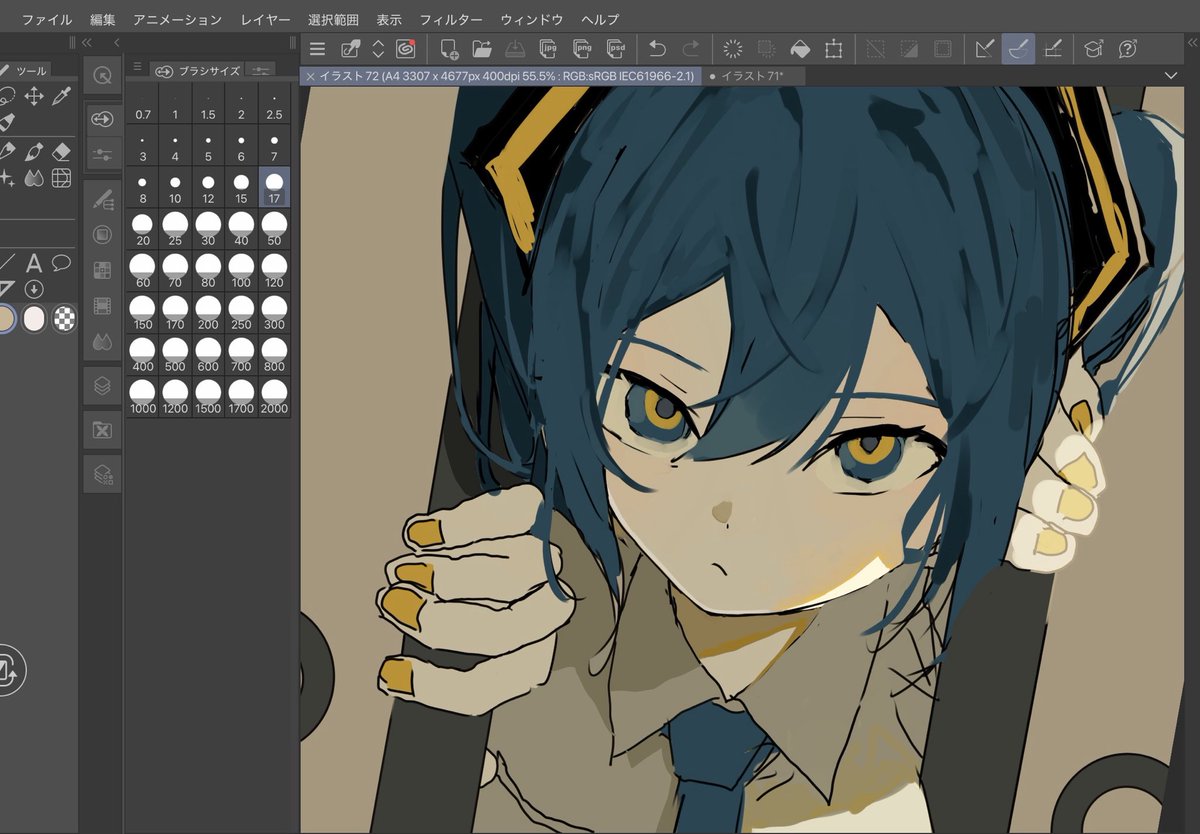Redo the last undone action
The image size is (1200, 834).
point(691,48)
